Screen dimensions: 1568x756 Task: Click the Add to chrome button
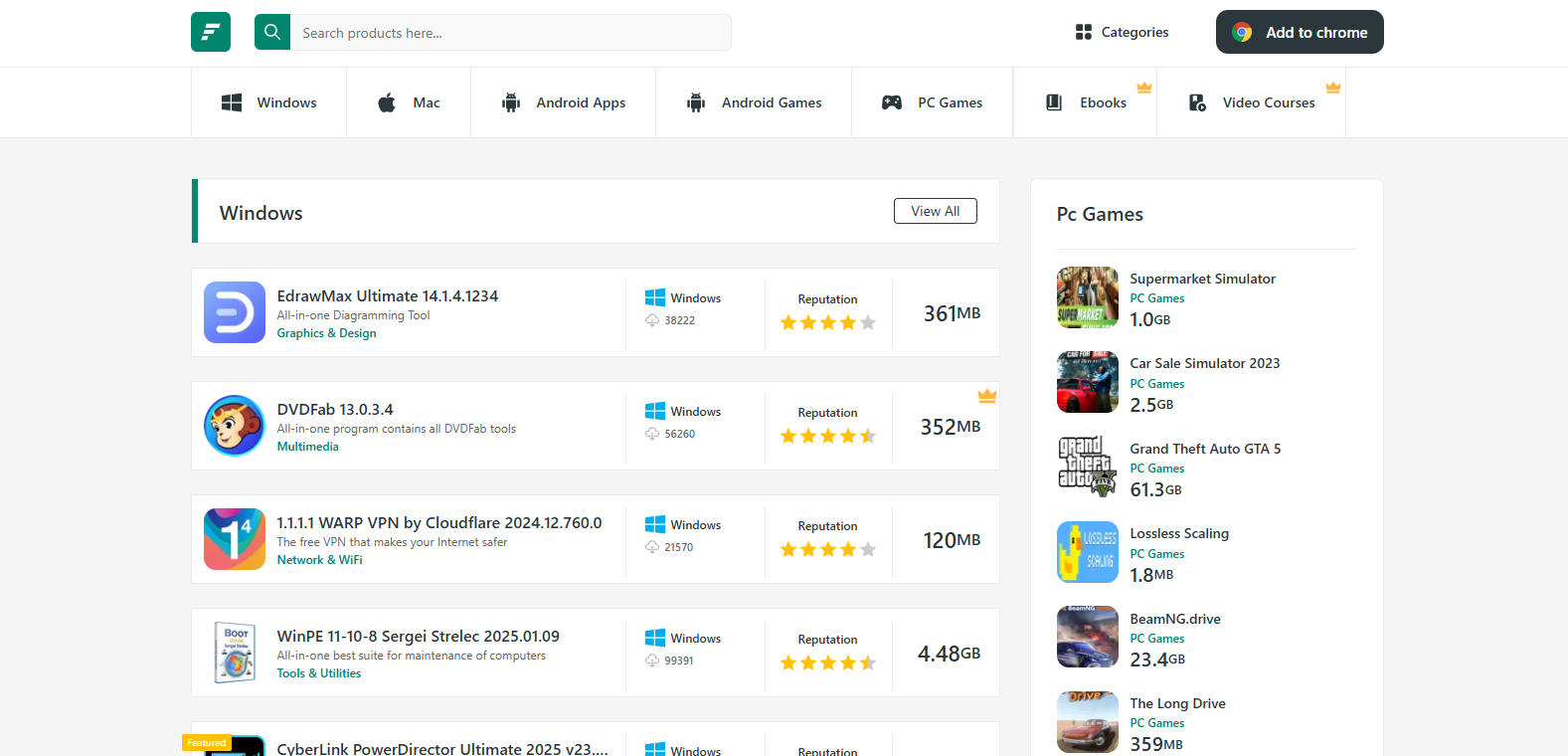[1300, 32]
